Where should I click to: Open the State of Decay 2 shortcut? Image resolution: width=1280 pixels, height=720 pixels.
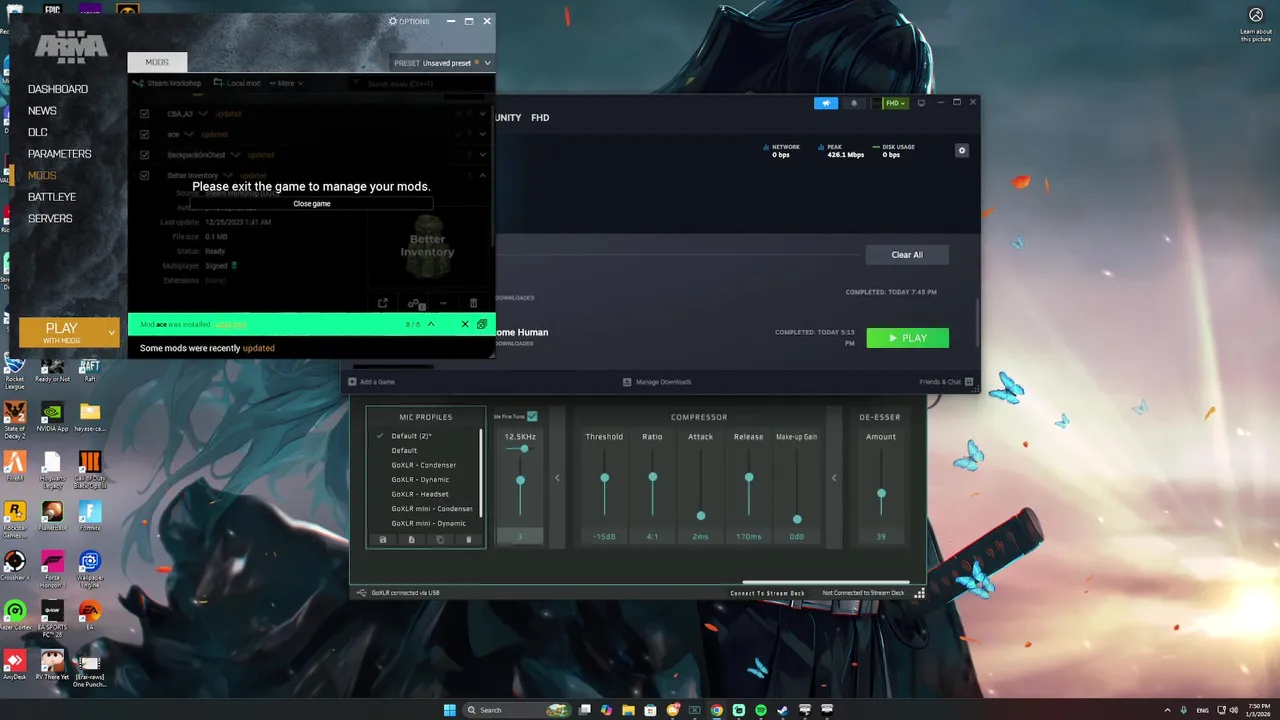(x=15, y=419)
